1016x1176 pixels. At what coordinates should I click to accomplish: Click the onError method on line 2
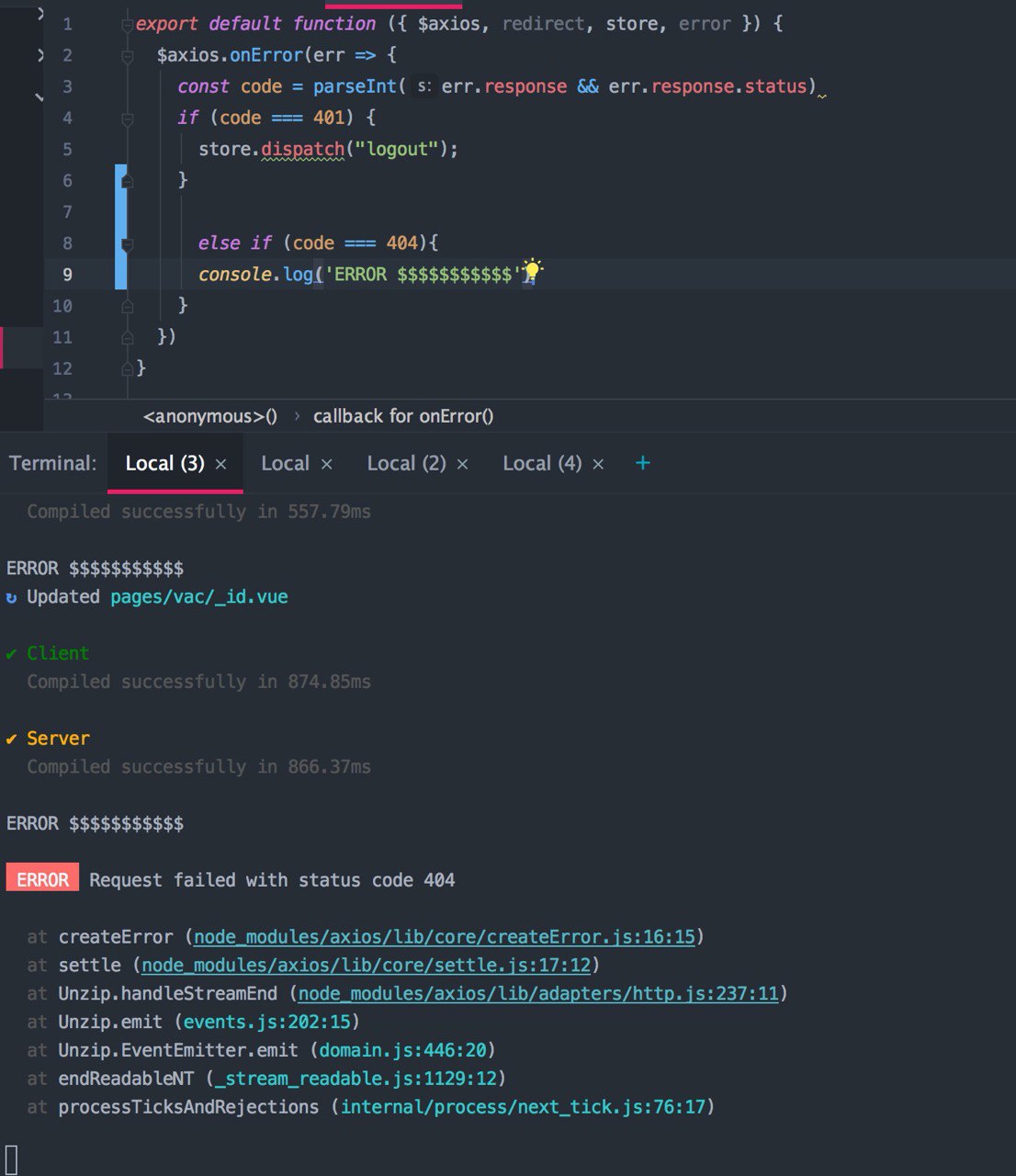click(266, 55)
